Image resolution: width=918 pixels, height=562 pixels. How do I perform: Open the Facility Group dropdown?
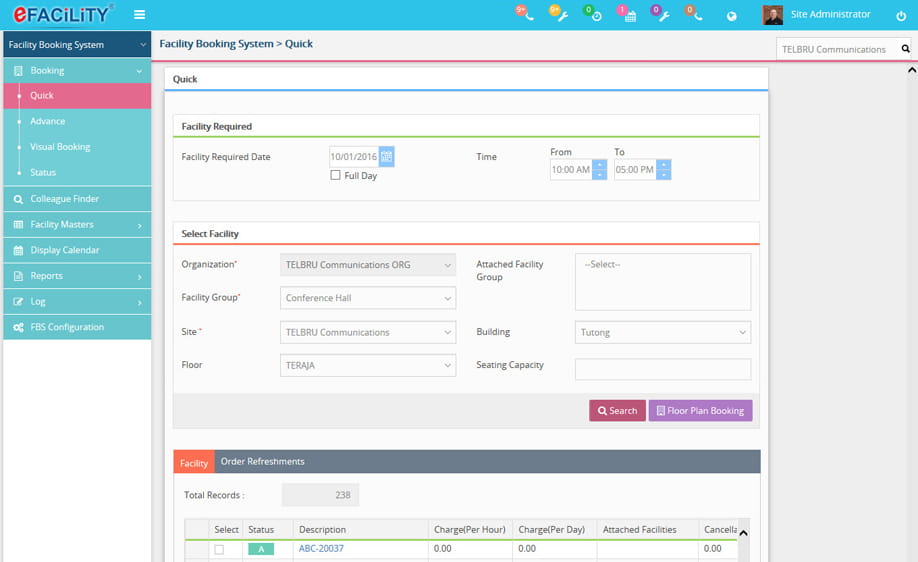(x=368, y=298)
